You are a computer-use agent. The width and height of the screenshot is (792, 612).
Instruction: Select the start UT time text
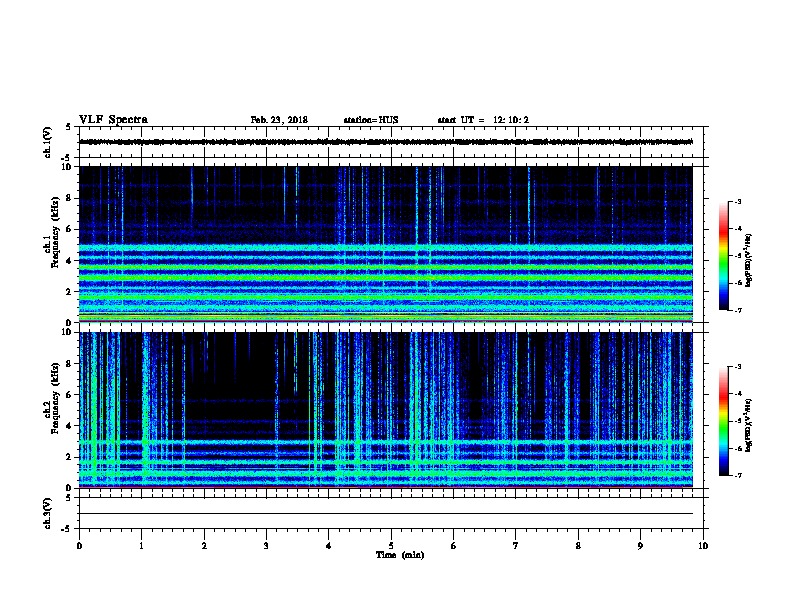click(483, 120)
